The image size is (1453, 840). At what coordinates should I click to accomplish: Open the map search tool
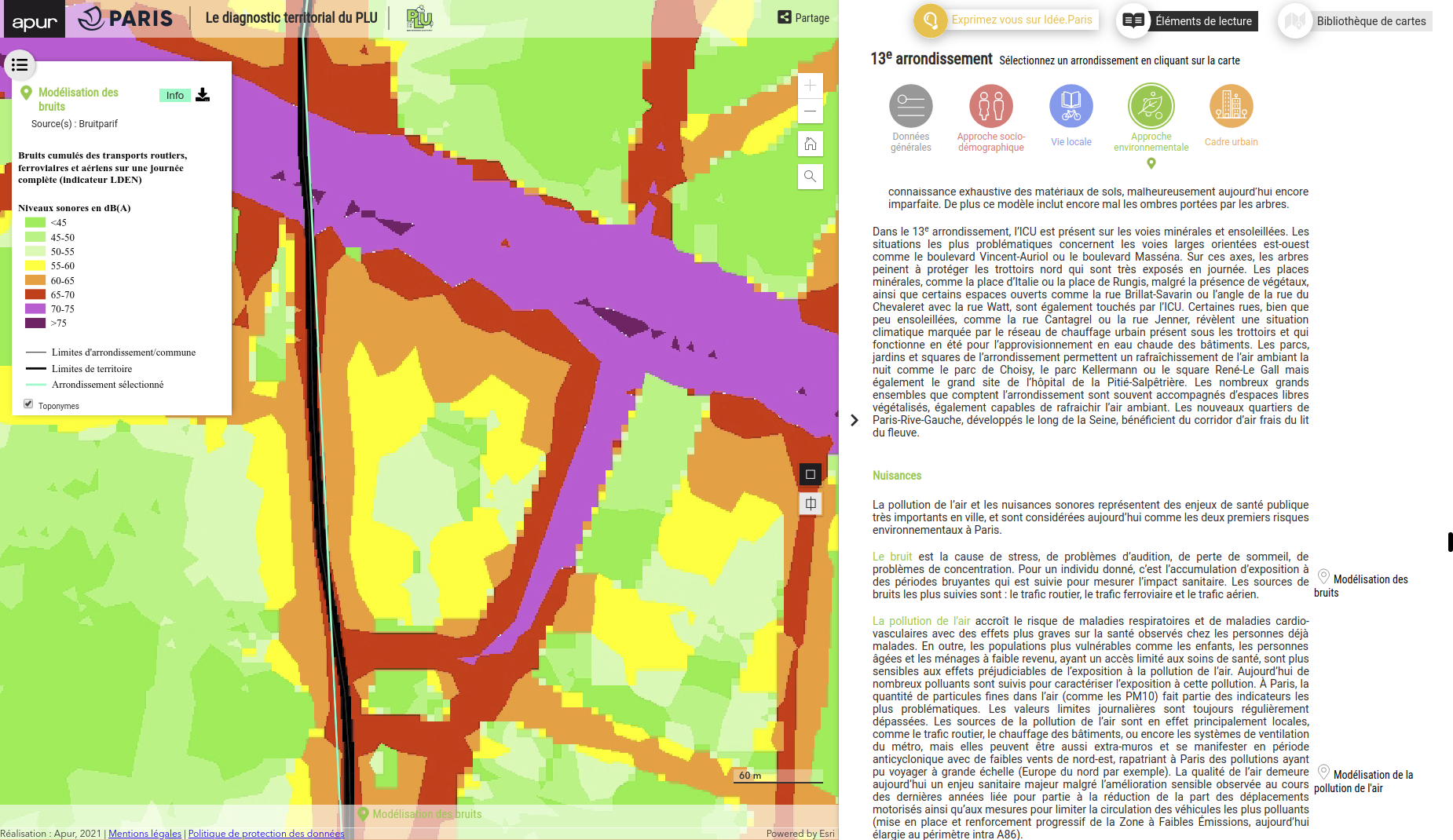pos(810,176)
